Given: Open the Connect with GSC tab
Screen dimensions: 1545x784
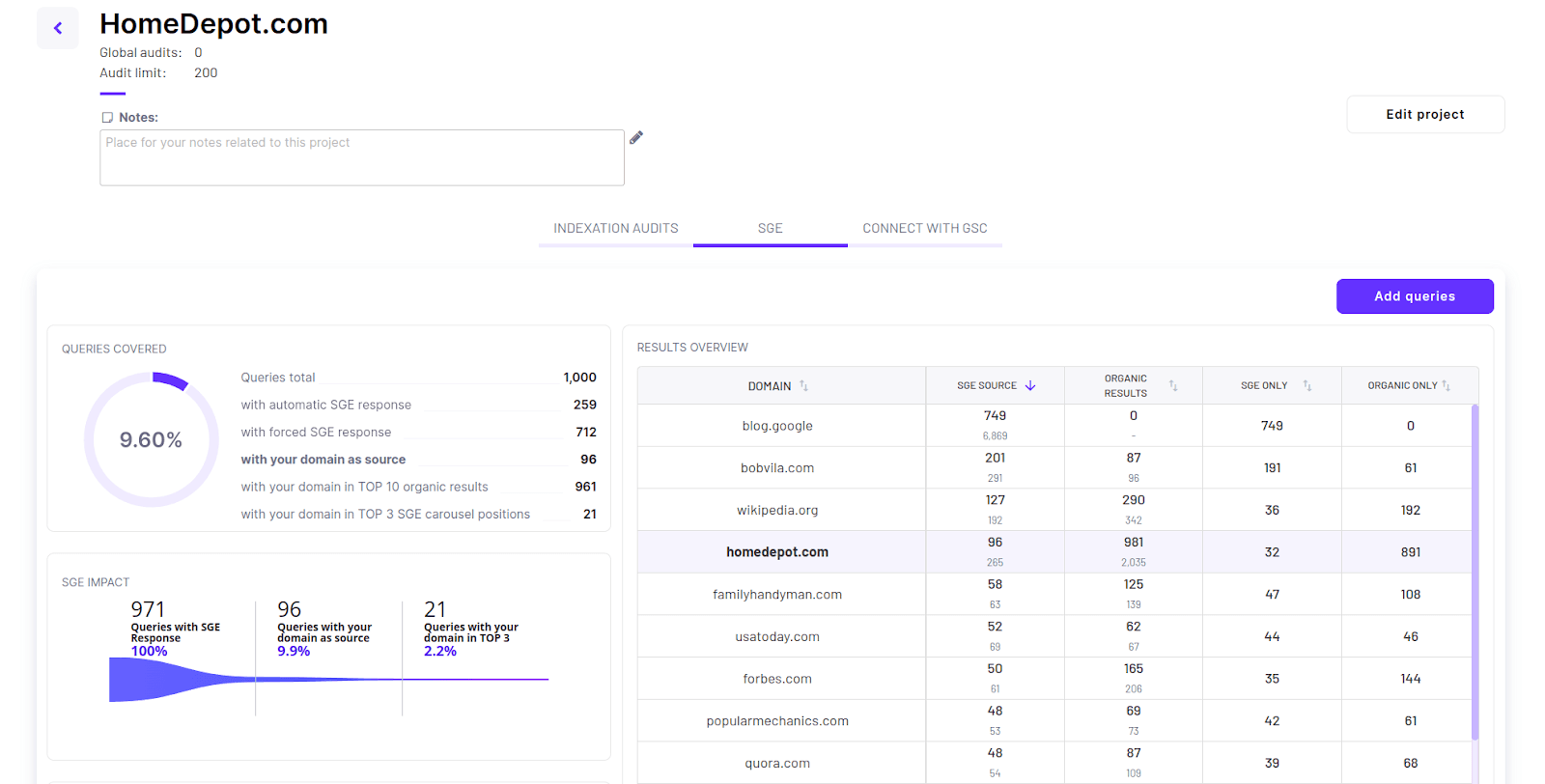Looking at the screenshot, I should pos(924,229).
